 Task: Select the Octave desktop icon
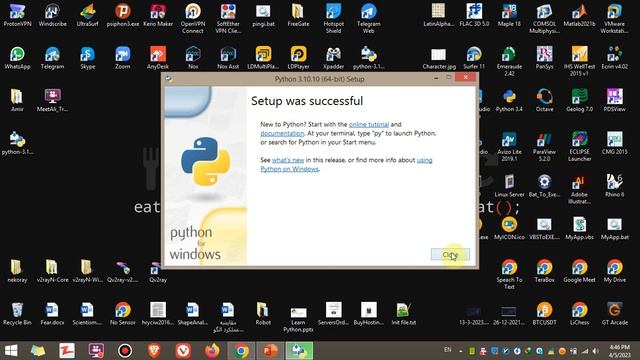click(544, 101)
